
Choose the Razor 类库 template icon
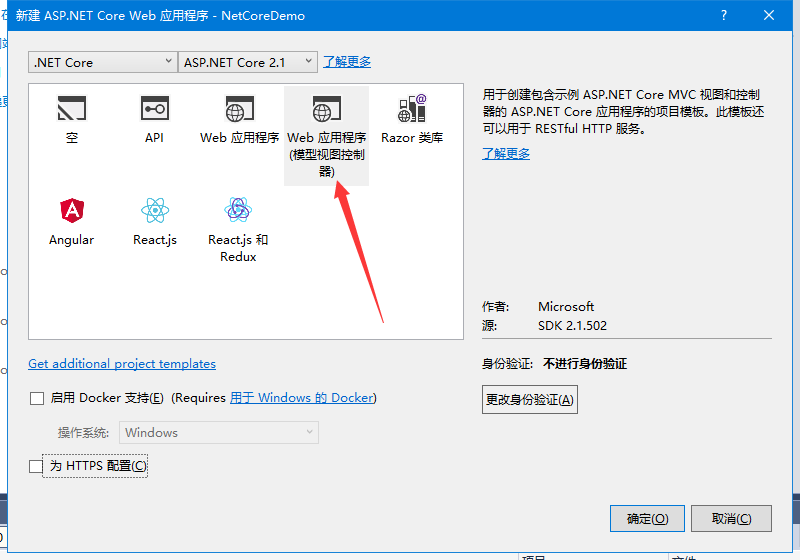[x=412, y=108]
